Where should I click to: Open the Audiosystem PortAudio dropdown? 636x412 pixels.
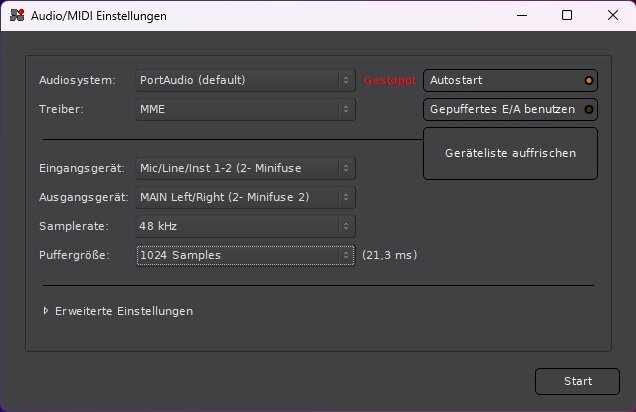point(245,80)
